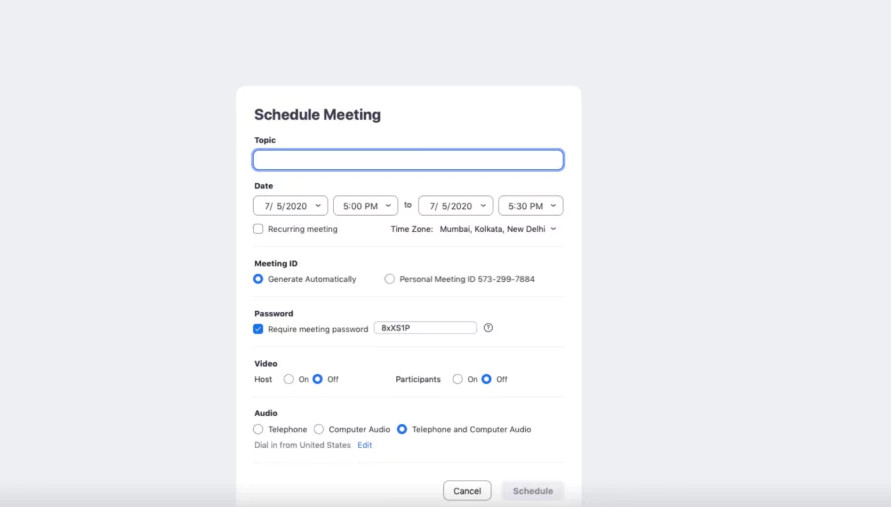Screen dimensions: 891x507
Task: Uncheck Require meeting password
Action: tap(258, 329)
